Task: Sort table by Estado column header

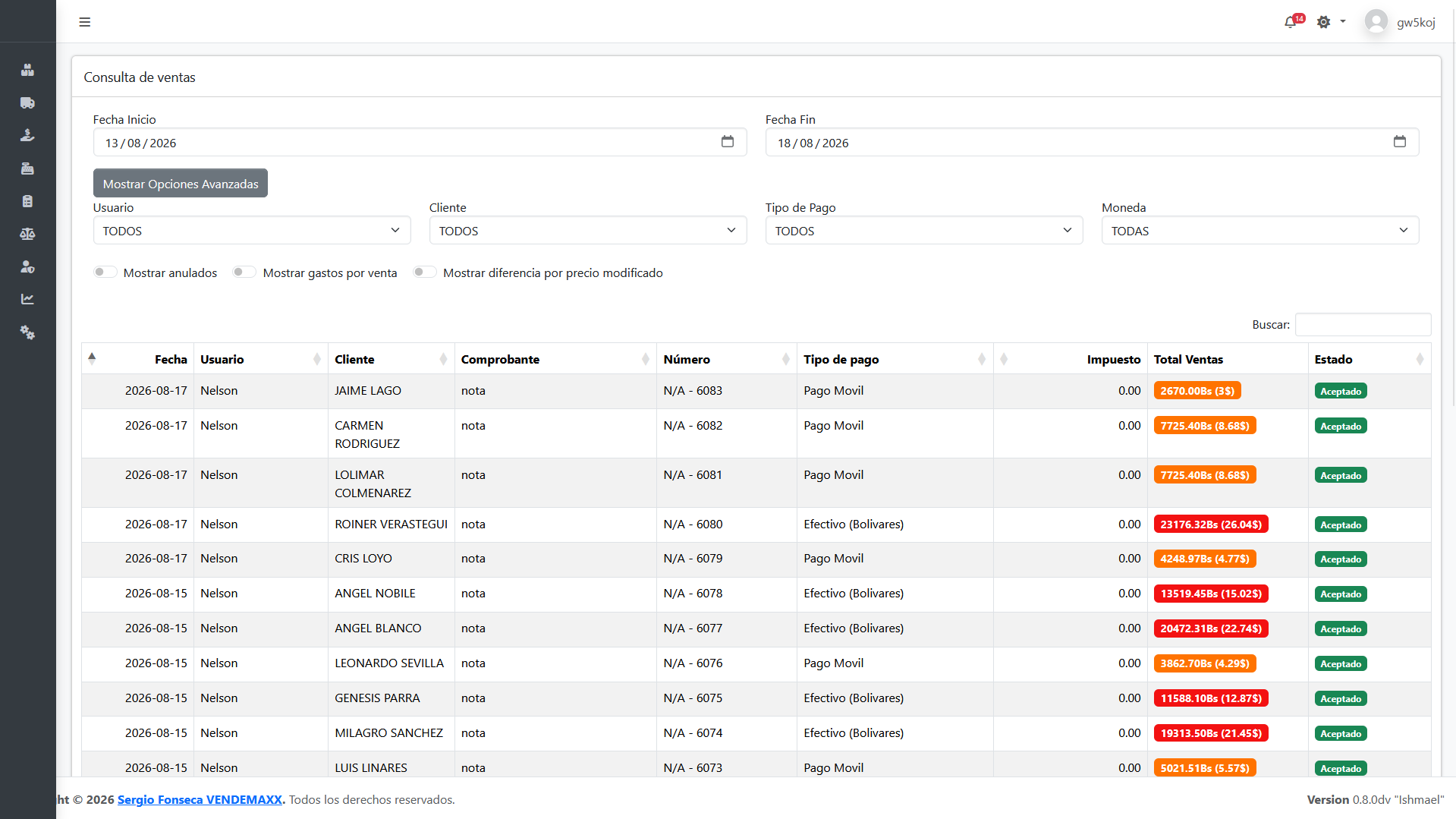Action: [x=1370, y=359]
